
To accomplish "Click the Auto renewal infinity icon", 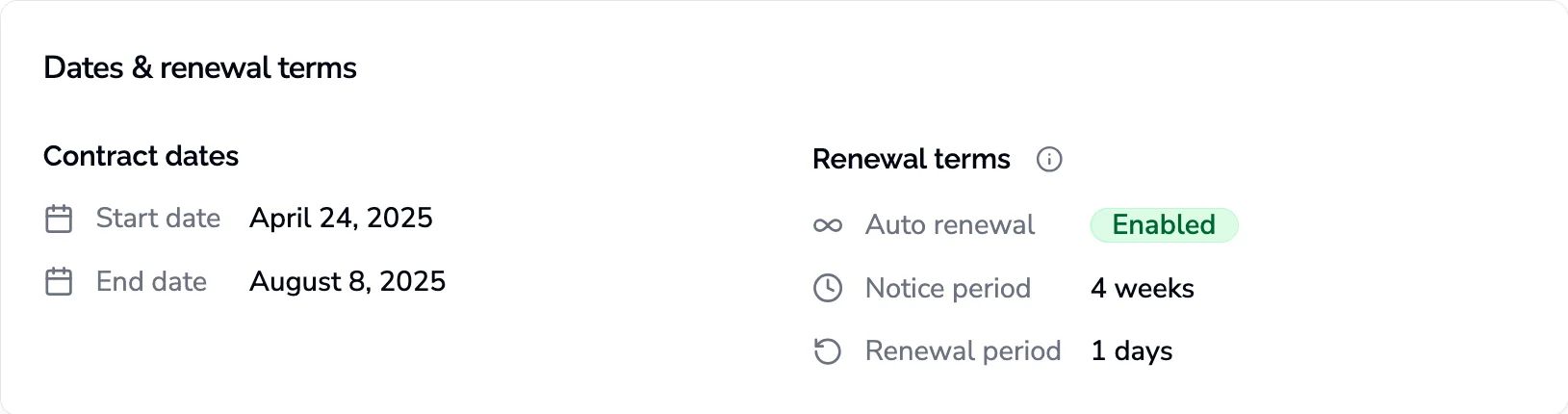I will [828, 225].
